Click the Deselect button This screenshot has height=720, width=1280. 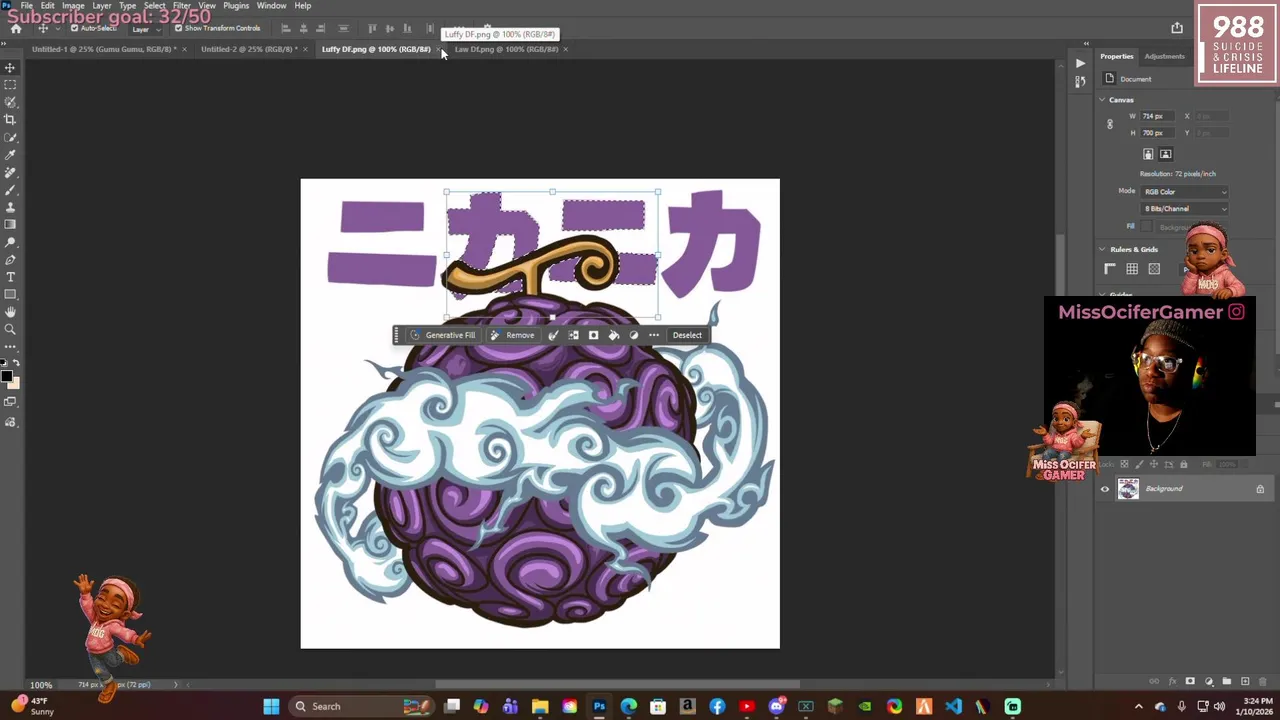[687, 335]
